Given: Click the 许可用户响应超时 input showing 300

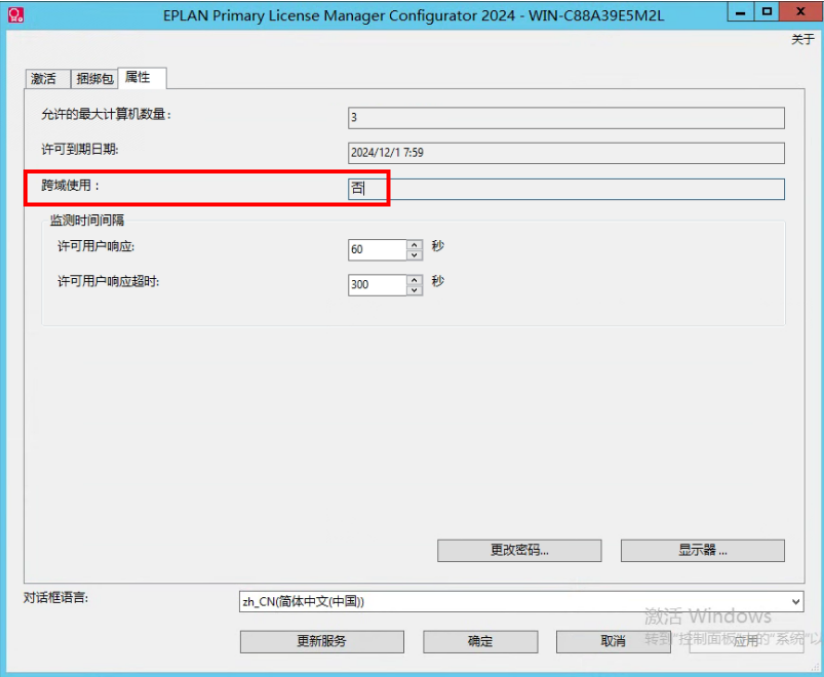Looking at the screenshot, I should (x=377, y=285).
